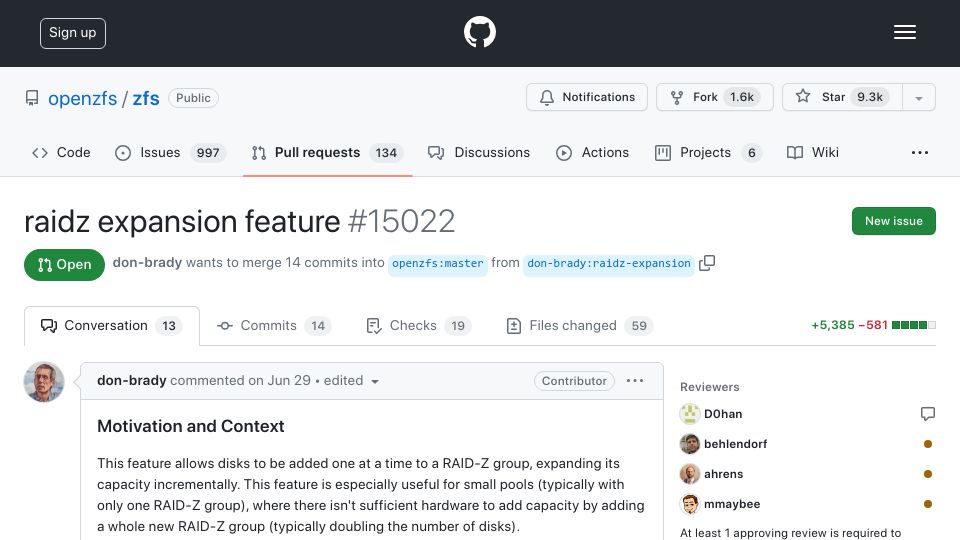This screenshot has width=960, height=540.
Task: Click D0han reviewer avatar
Action: 690,414
